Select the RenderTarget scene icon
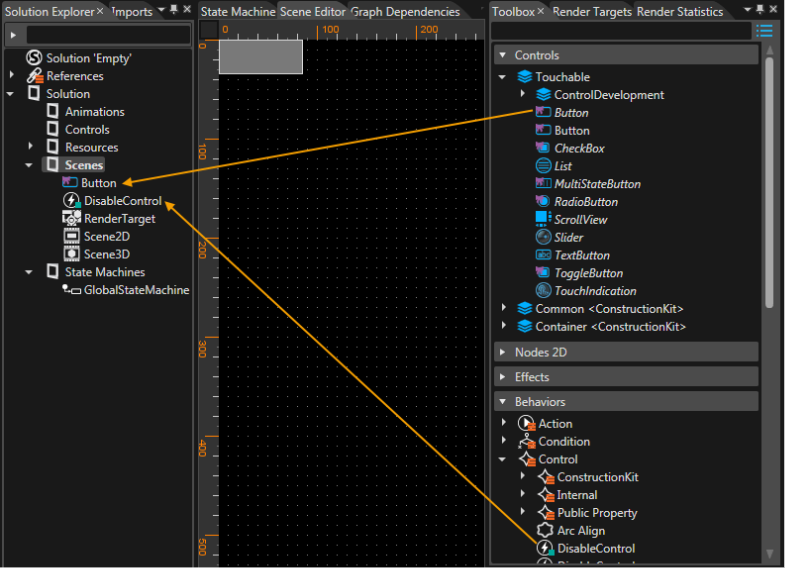This screenshot has width=786, height=569. coord(71,218)
